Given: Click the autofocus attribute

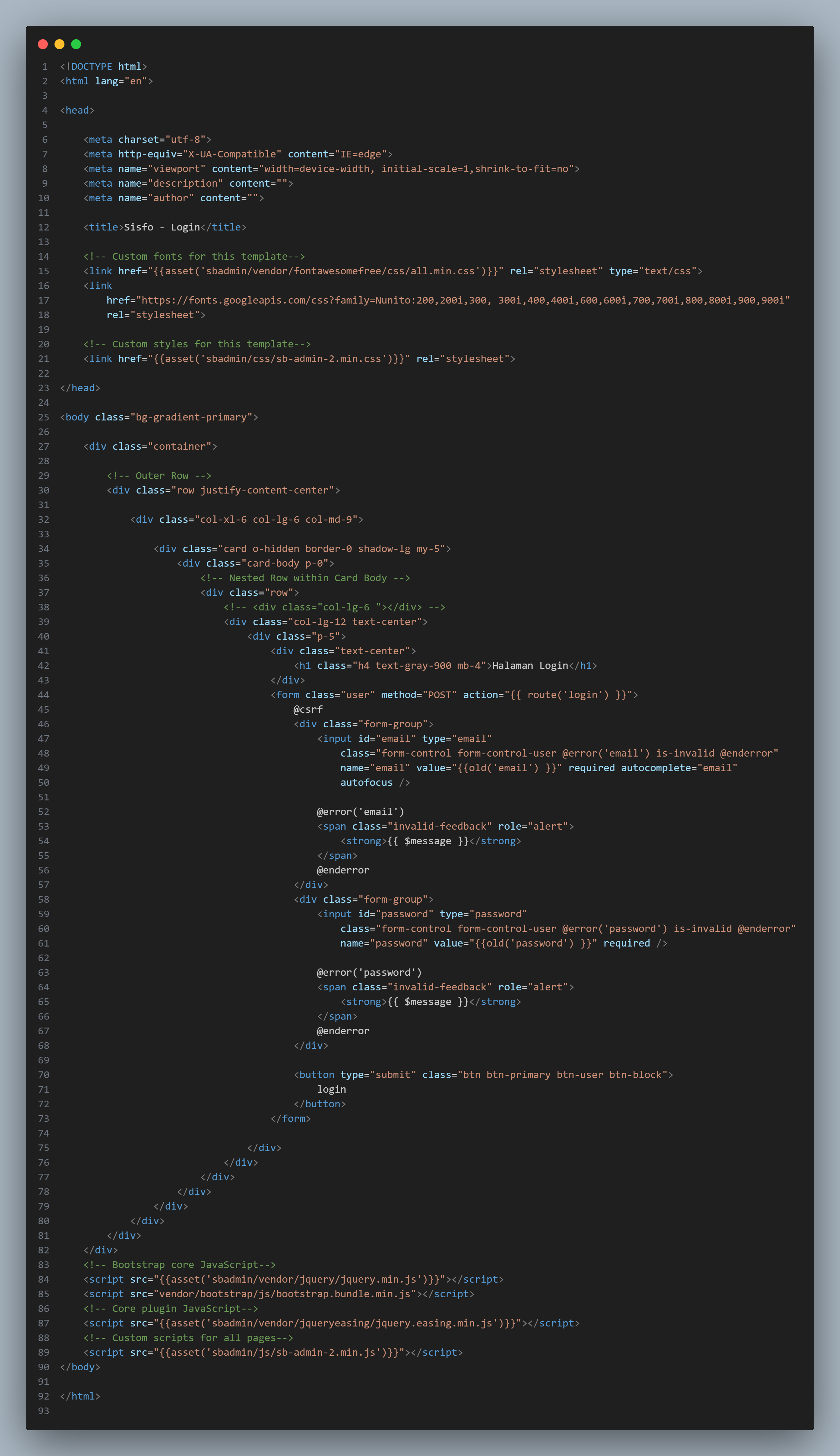Looking at the screenshot, I should tap(367, 782).
